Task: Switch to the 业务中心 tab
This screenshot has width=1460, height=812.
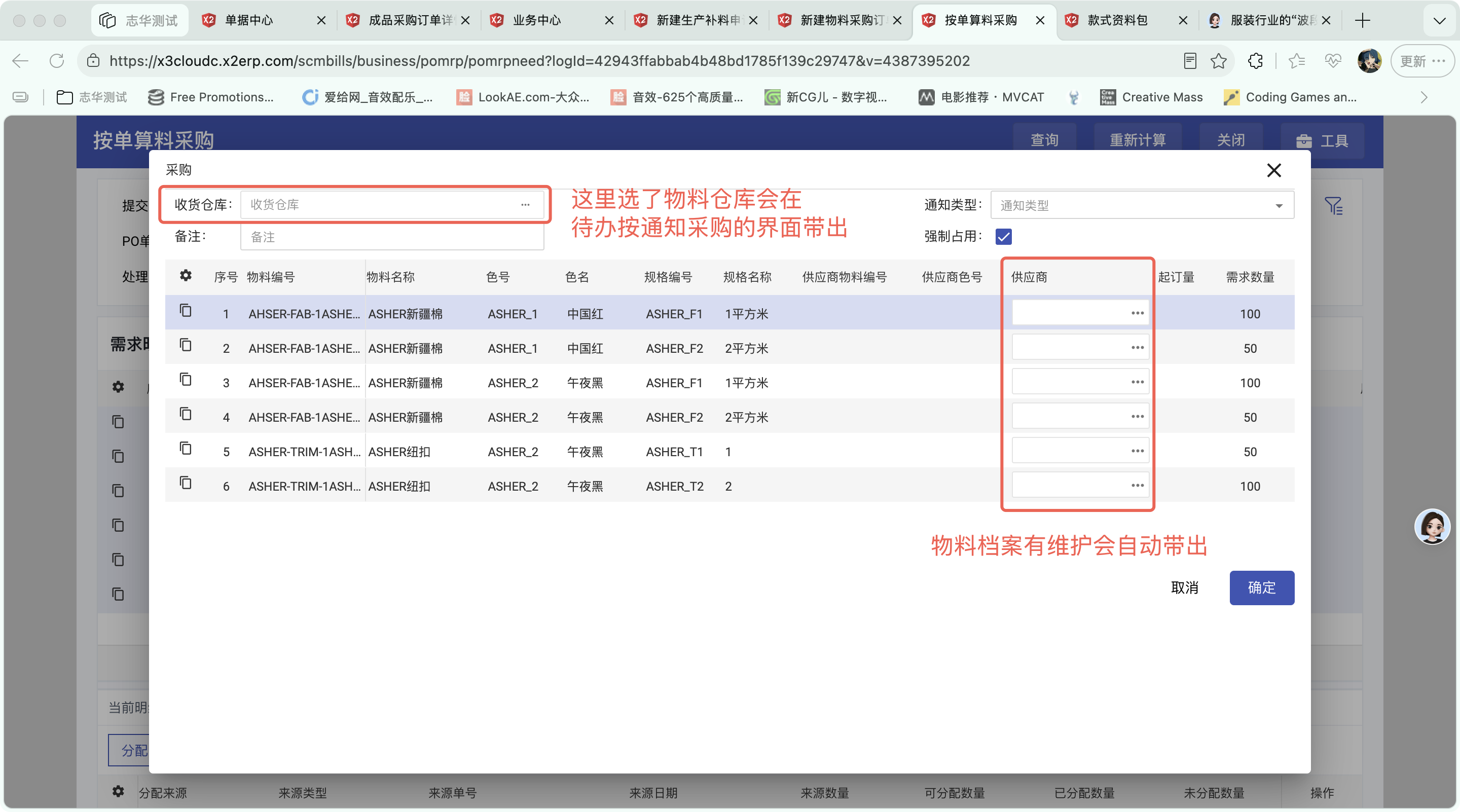Action: 552,20
